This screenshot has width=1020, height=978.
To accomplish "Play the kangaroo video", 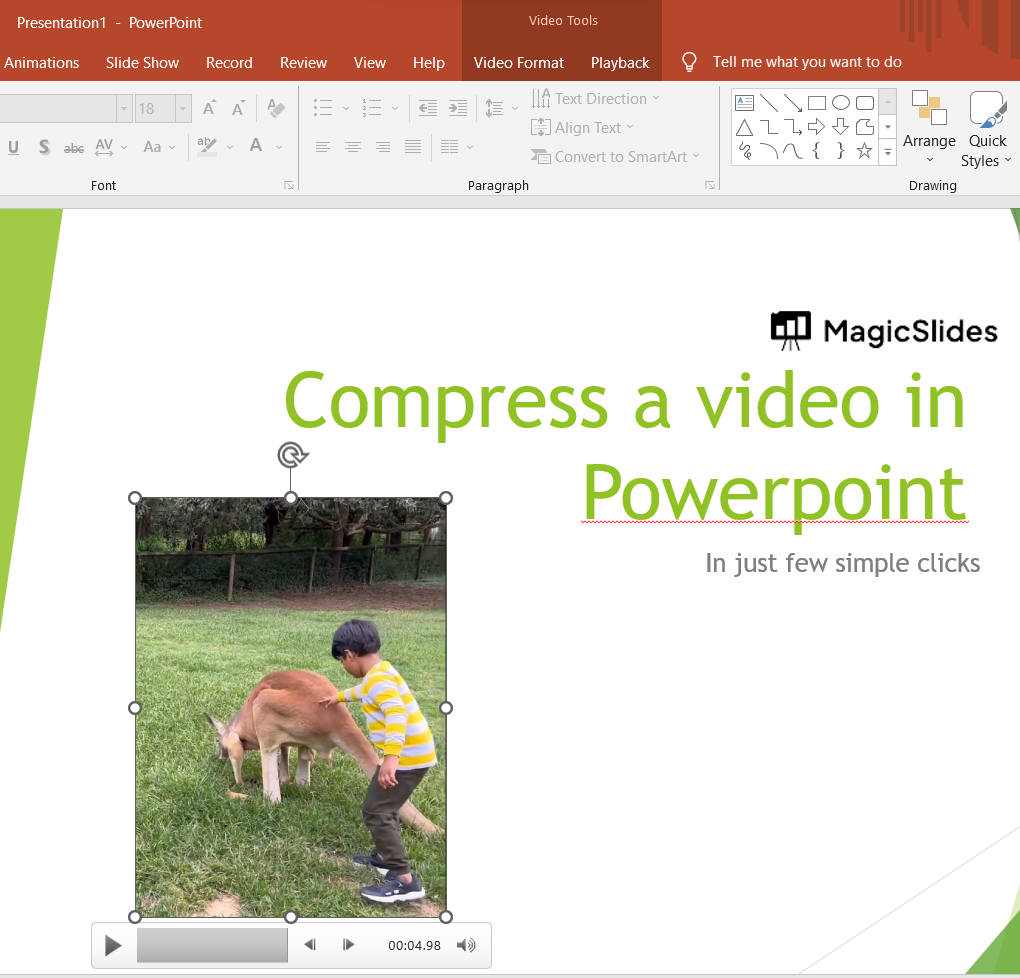I will point(113,946).
